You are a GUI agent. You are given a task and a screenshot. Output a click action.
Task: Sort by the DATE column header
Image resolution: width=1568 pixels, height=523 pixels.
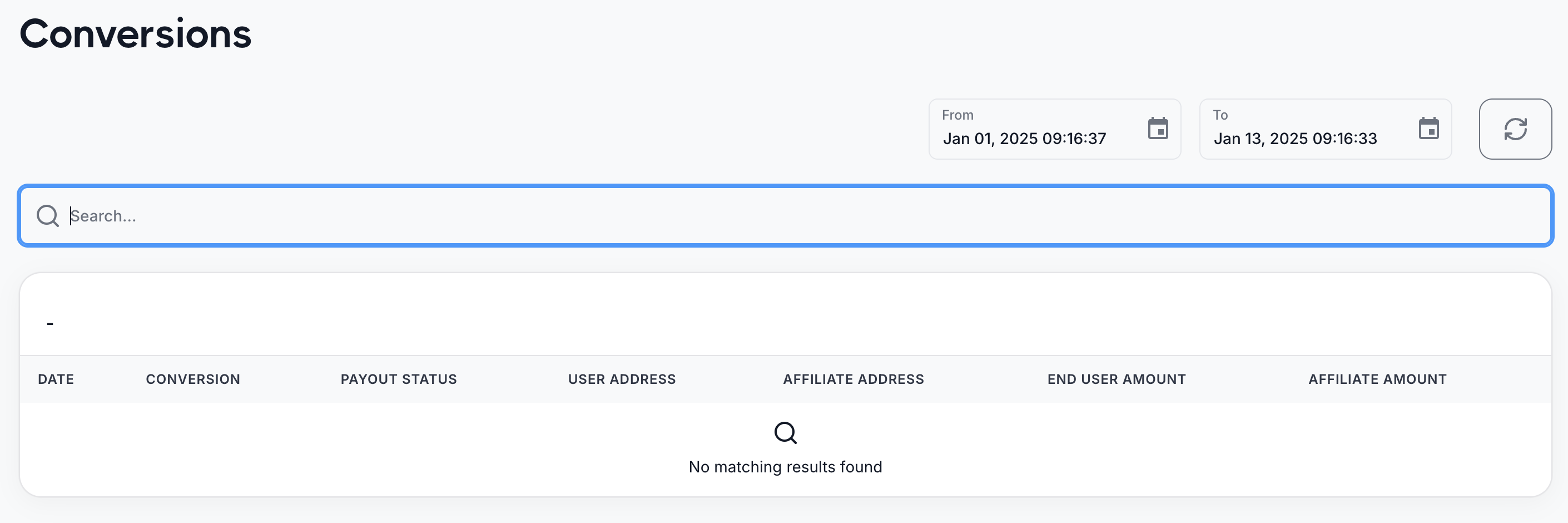[x=56, y=379]
